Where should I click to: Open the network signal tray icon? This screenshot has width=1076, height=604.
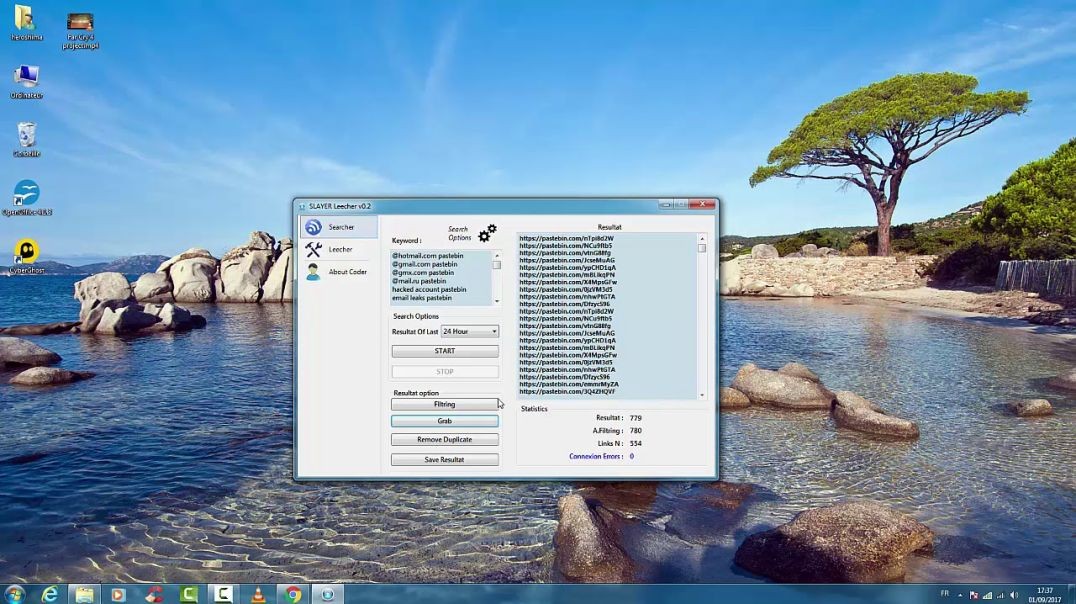pos(987,595)
